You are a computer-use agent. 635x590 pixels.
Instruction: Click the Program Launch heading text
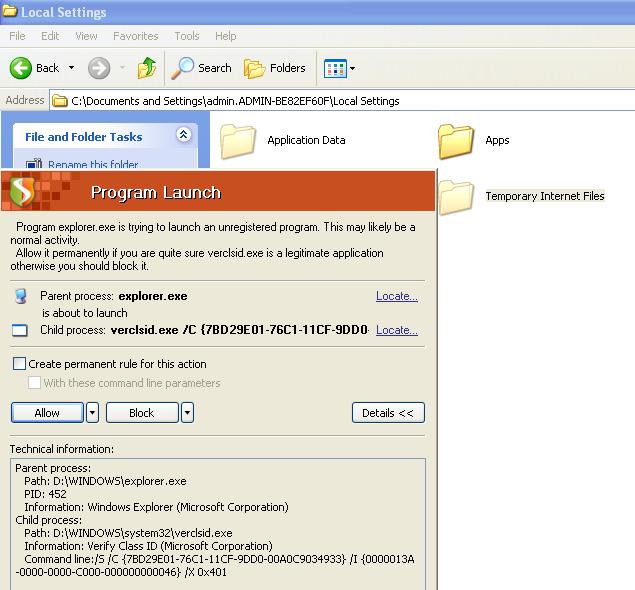(156, 192)
